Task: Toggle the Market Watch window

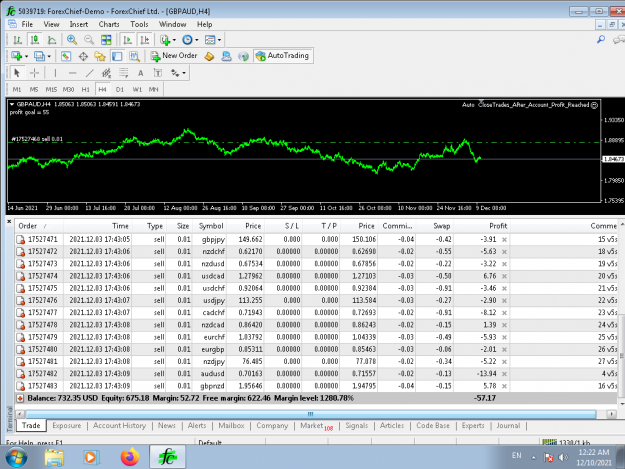Action: 66,57
